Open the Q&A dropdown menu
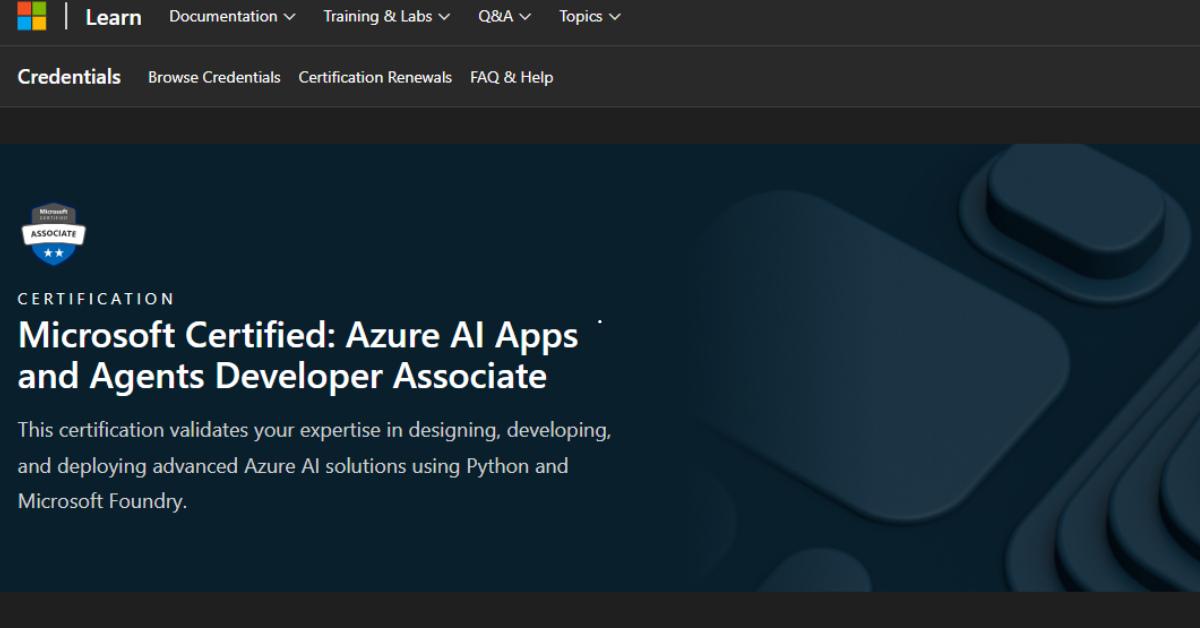 click(x=504, y=16)
